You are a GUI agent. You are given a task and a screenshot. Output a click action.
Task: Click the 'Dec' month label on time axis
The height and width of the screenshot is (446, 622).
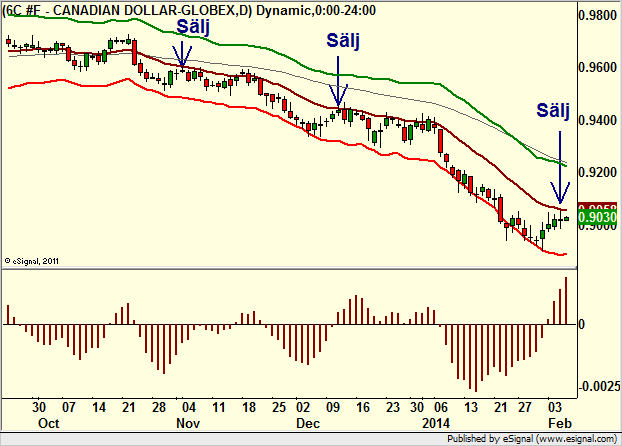pos(308,423)
